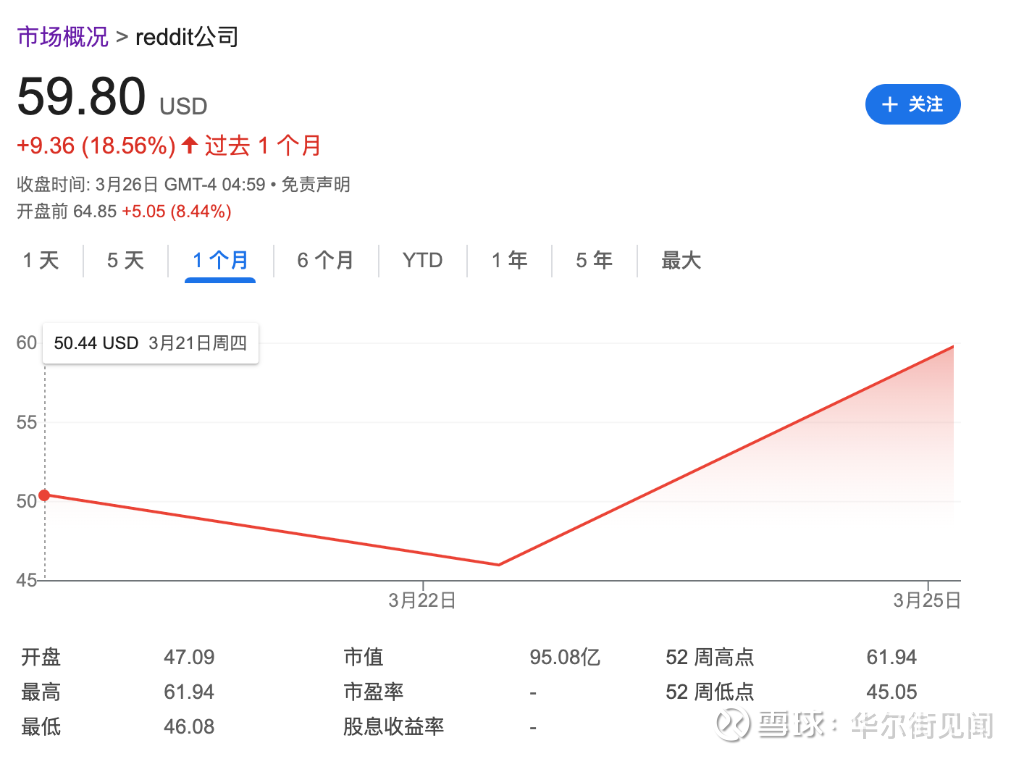Click the red up arrow beside 过去 1 个月
Image resolution: width=1024 pixels, height=757 pixels.
[x=189, y=145]
